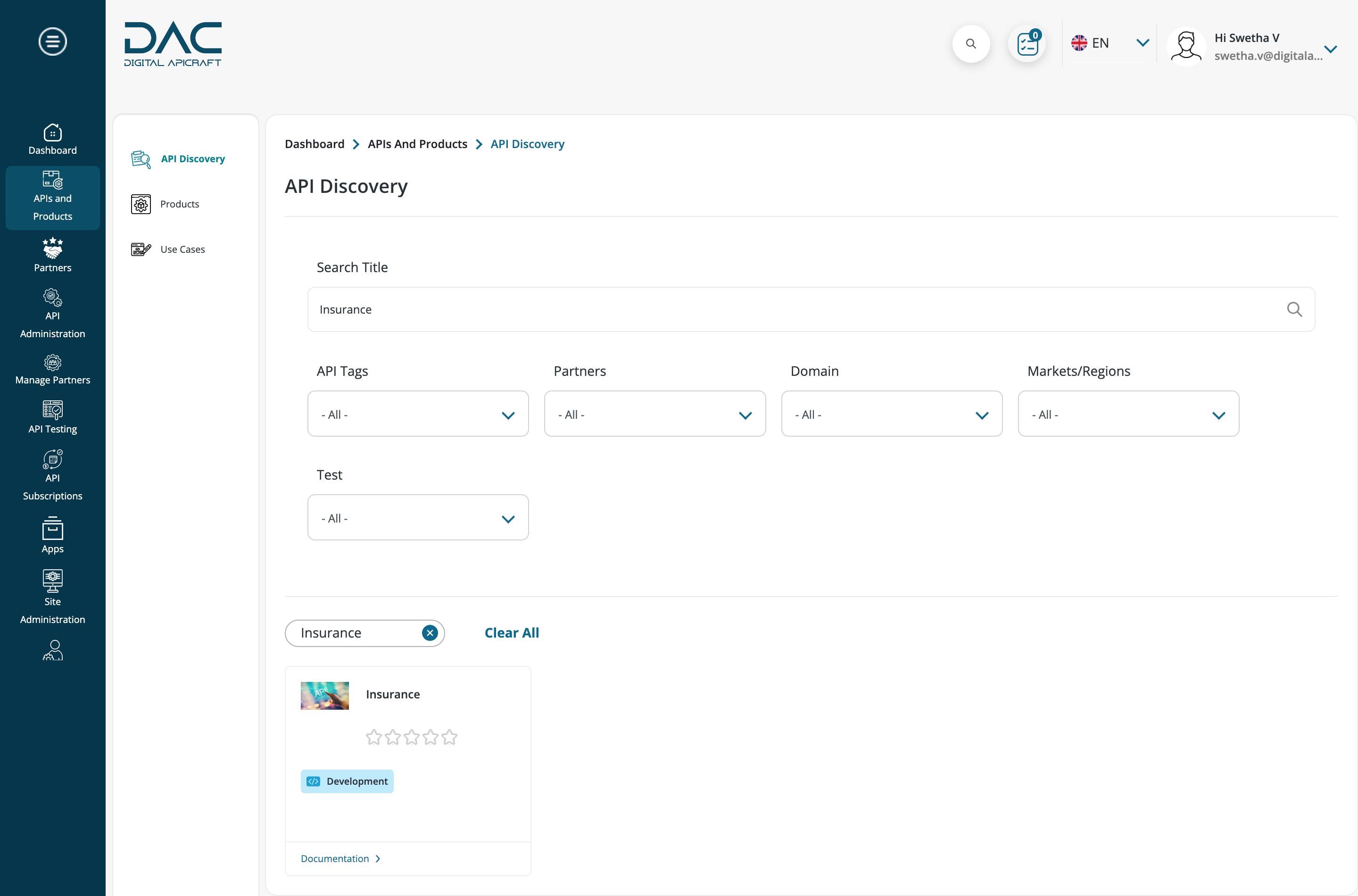Click Clear All filters link
The height and width of the screenshot is (896, 1358).
point(512,632)
